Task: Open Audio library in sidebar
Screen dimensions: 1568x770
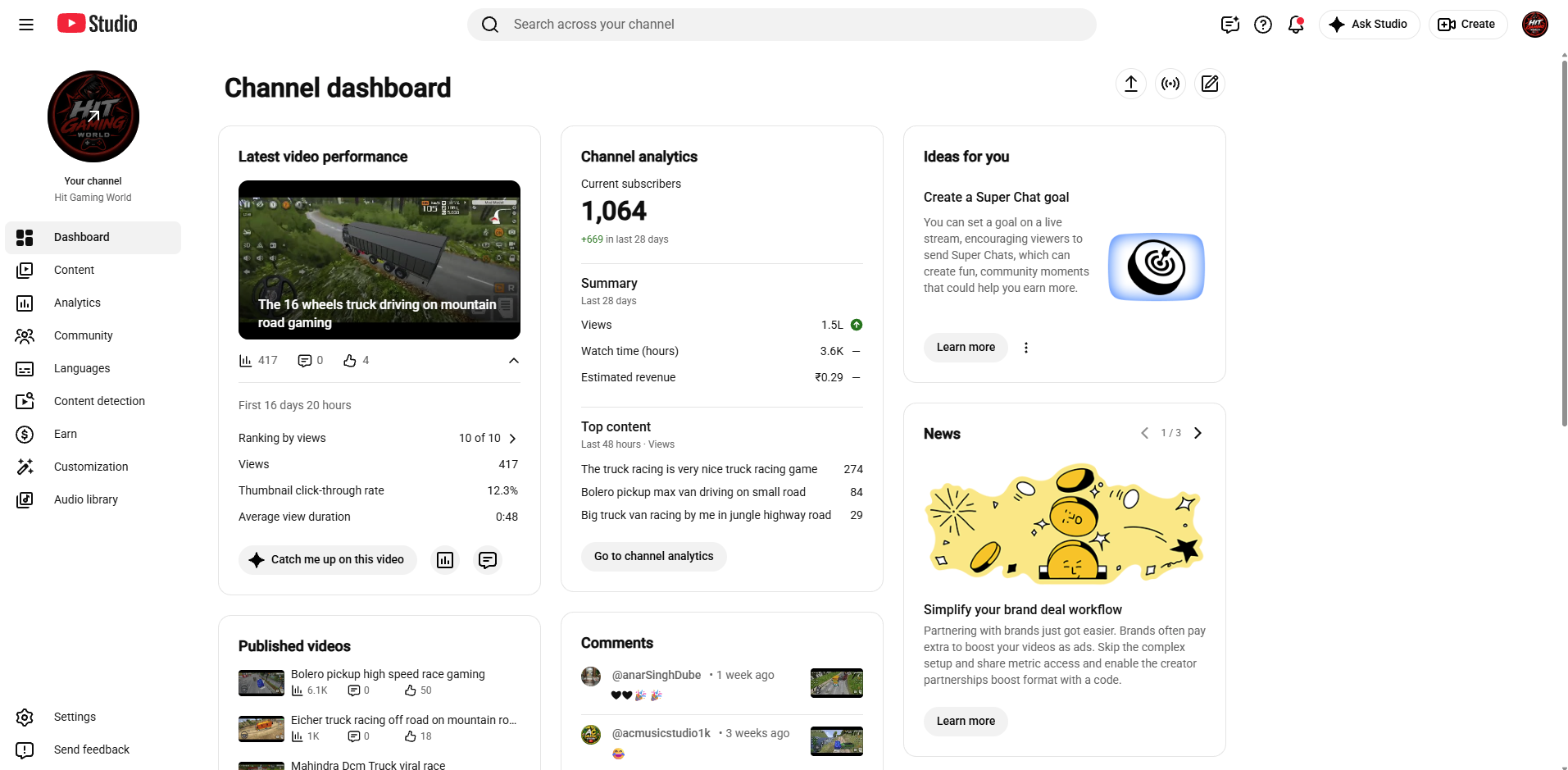Action: [93, 500]
